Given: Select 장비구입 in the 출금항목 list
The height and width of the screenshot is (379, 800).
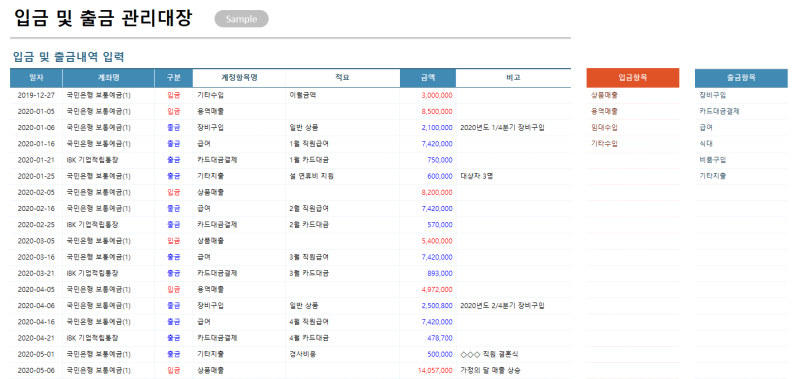Looking at the screenshot, I should 713,95.
